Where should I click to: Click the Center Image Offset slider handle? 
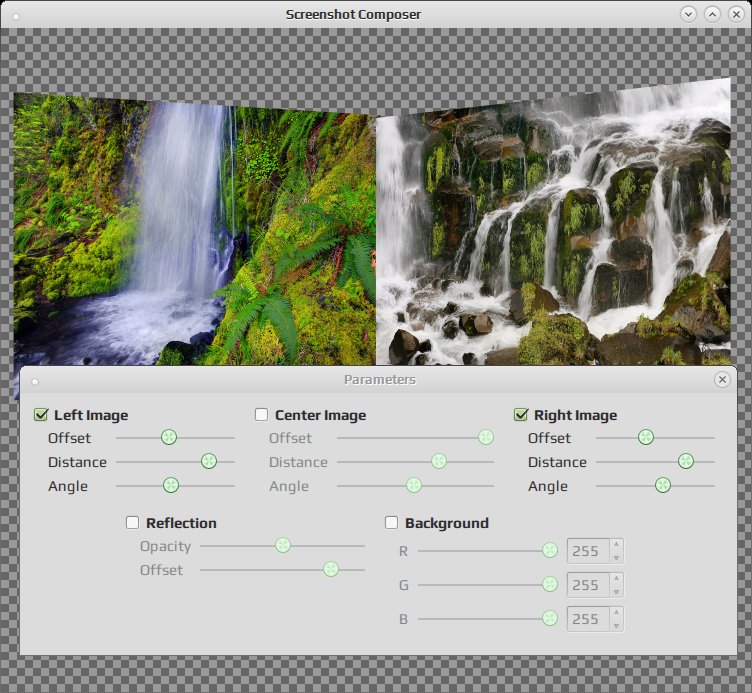486,437
